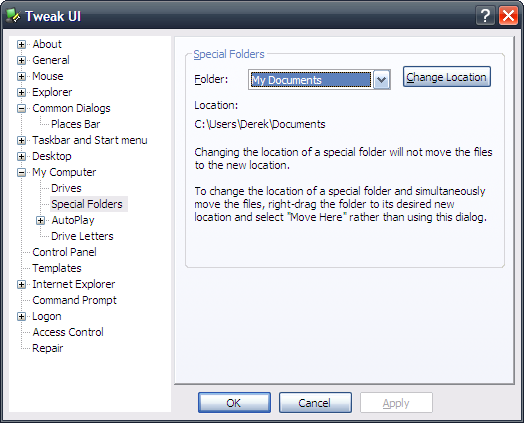Image resolution: width=524 pixels, height=423 pixels.
Task: Expand the General tree node
Action: click(21, 60)
